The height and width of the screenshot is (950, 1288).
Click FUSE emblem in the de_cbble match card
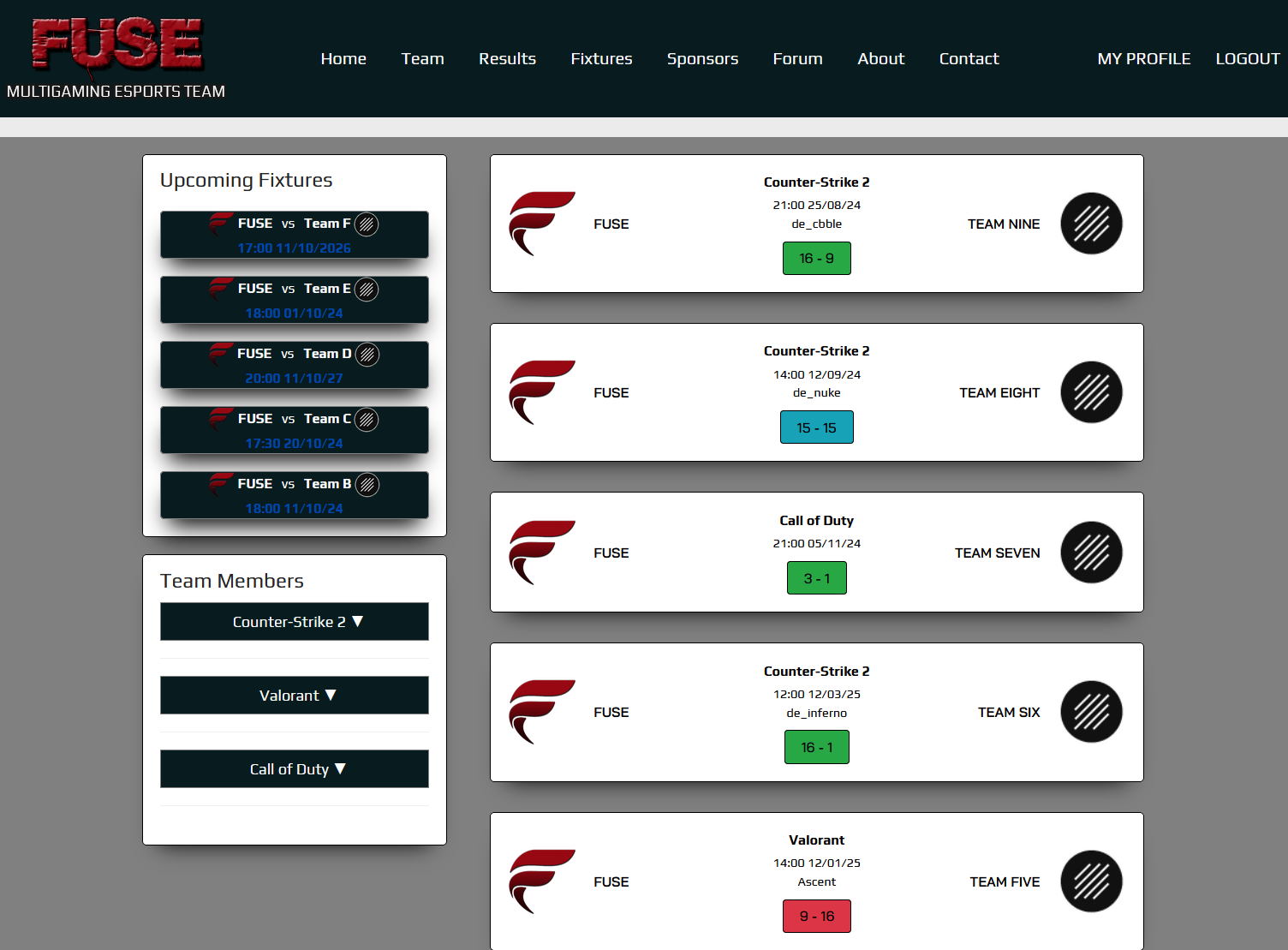541,224
